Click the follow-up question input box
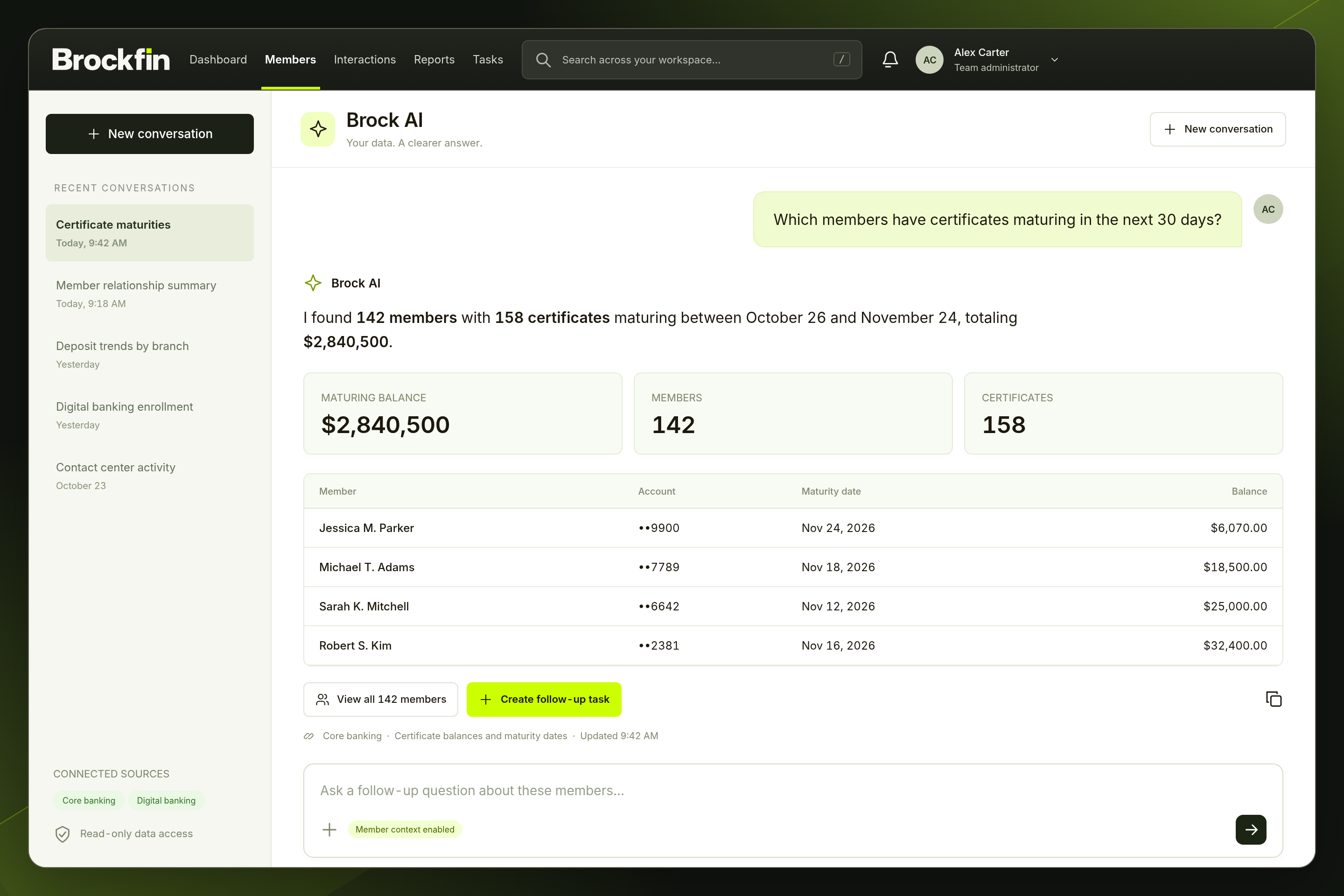The image size is (1344, 896). 793,810
